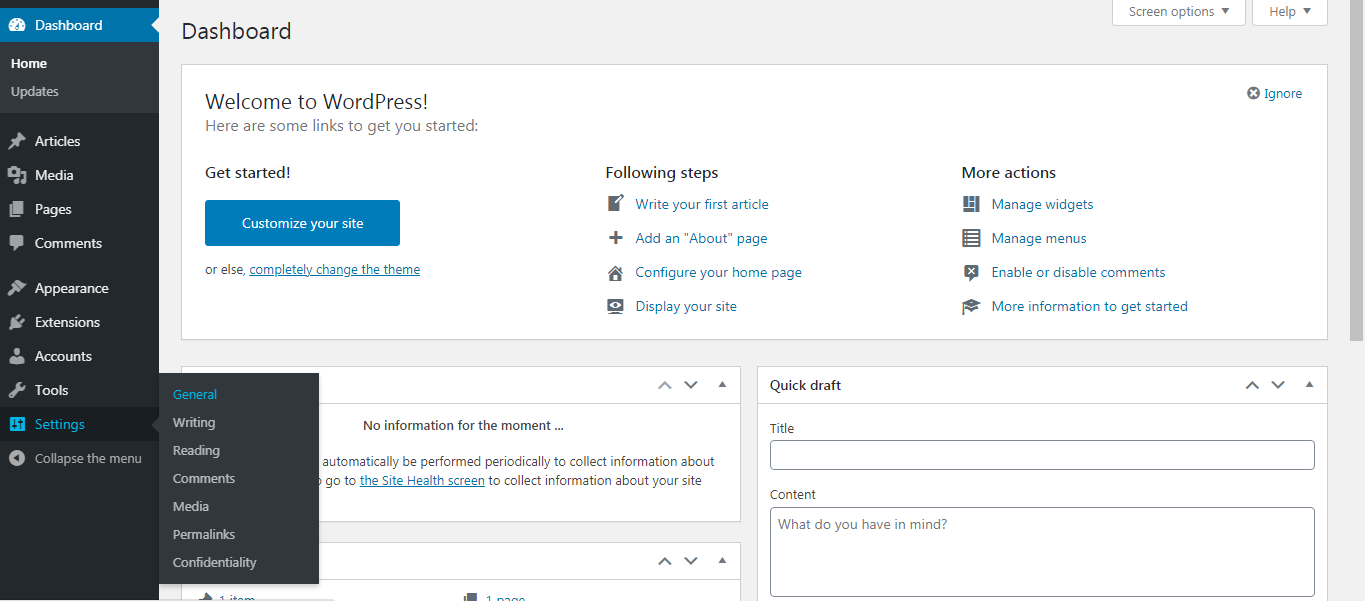1365x601 pixels.
Task: Move the No information panel down
Action: point(691,385)
